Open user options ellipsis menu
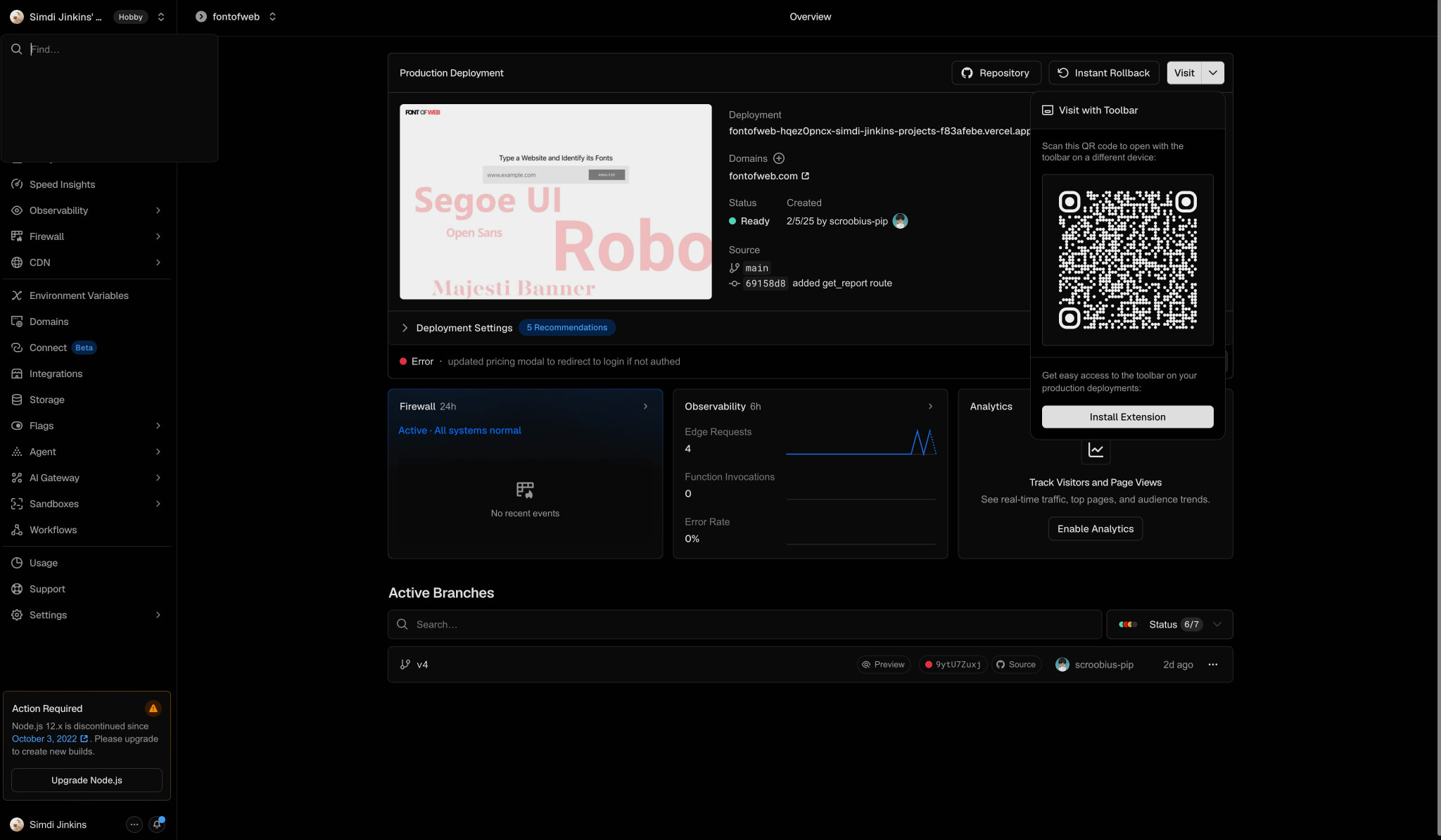 tap(134, 825)
